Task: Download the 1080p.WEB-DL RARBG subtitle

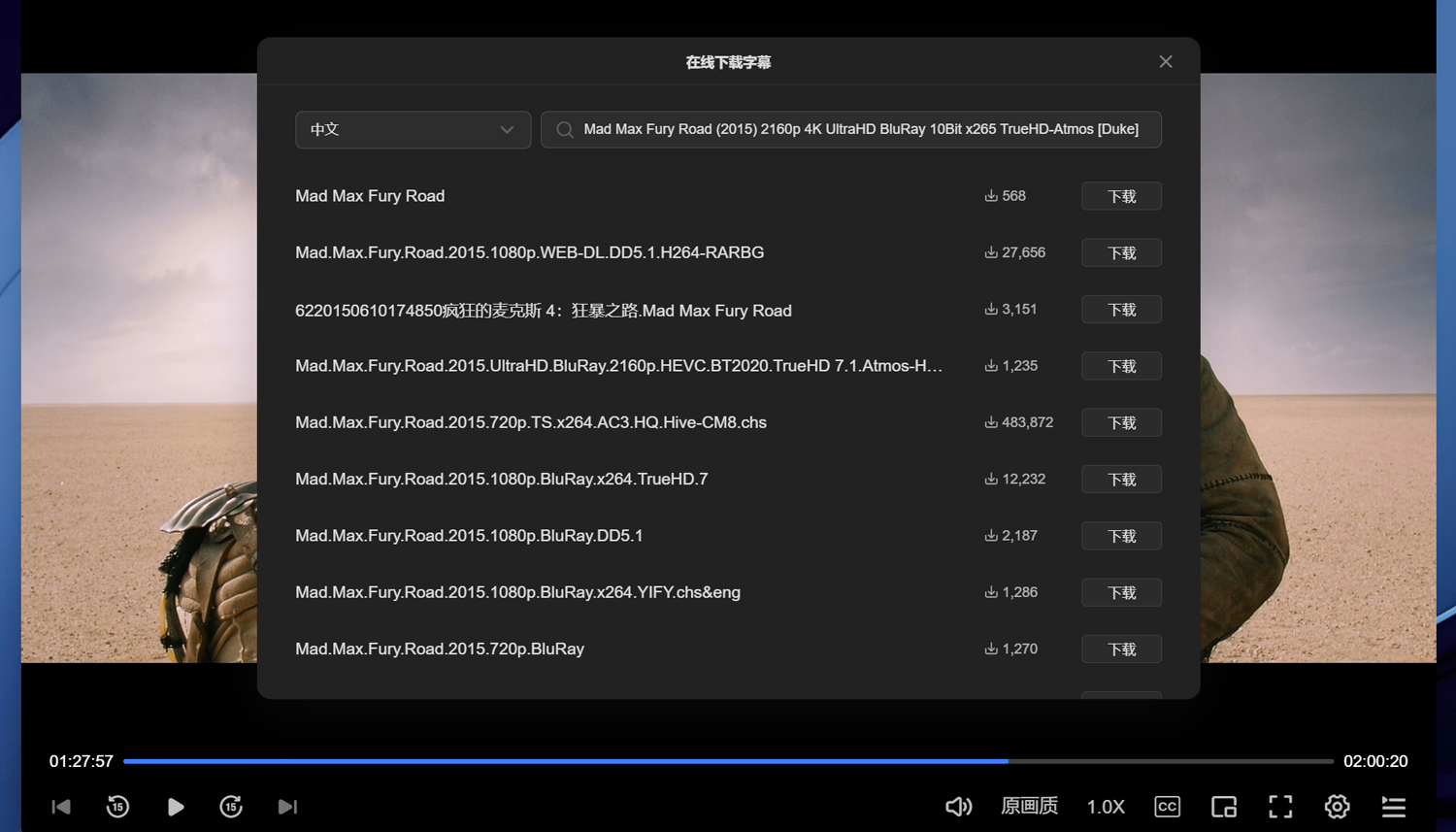Action: tap(1121, 252)
